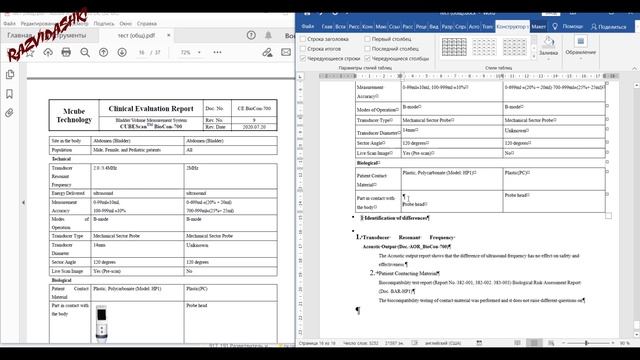This screenshot has width=640, height=360.
Task: Open Acrobat zoom percentage dropdown
Action: [x=199, y=53]
